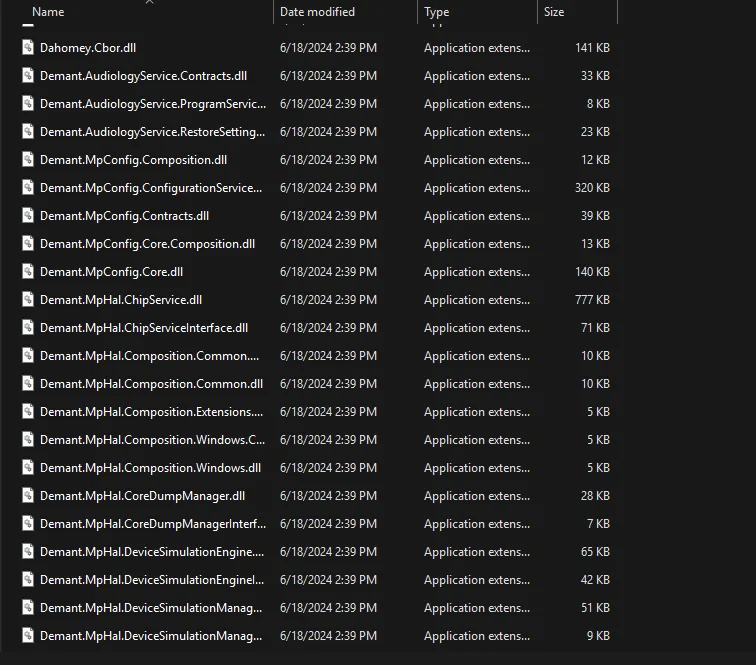The height and width of the screenshot is (665, 756).
Task: Select the icon of Demant.MpHal.ChipService.dll
Action: pos(28,299)
